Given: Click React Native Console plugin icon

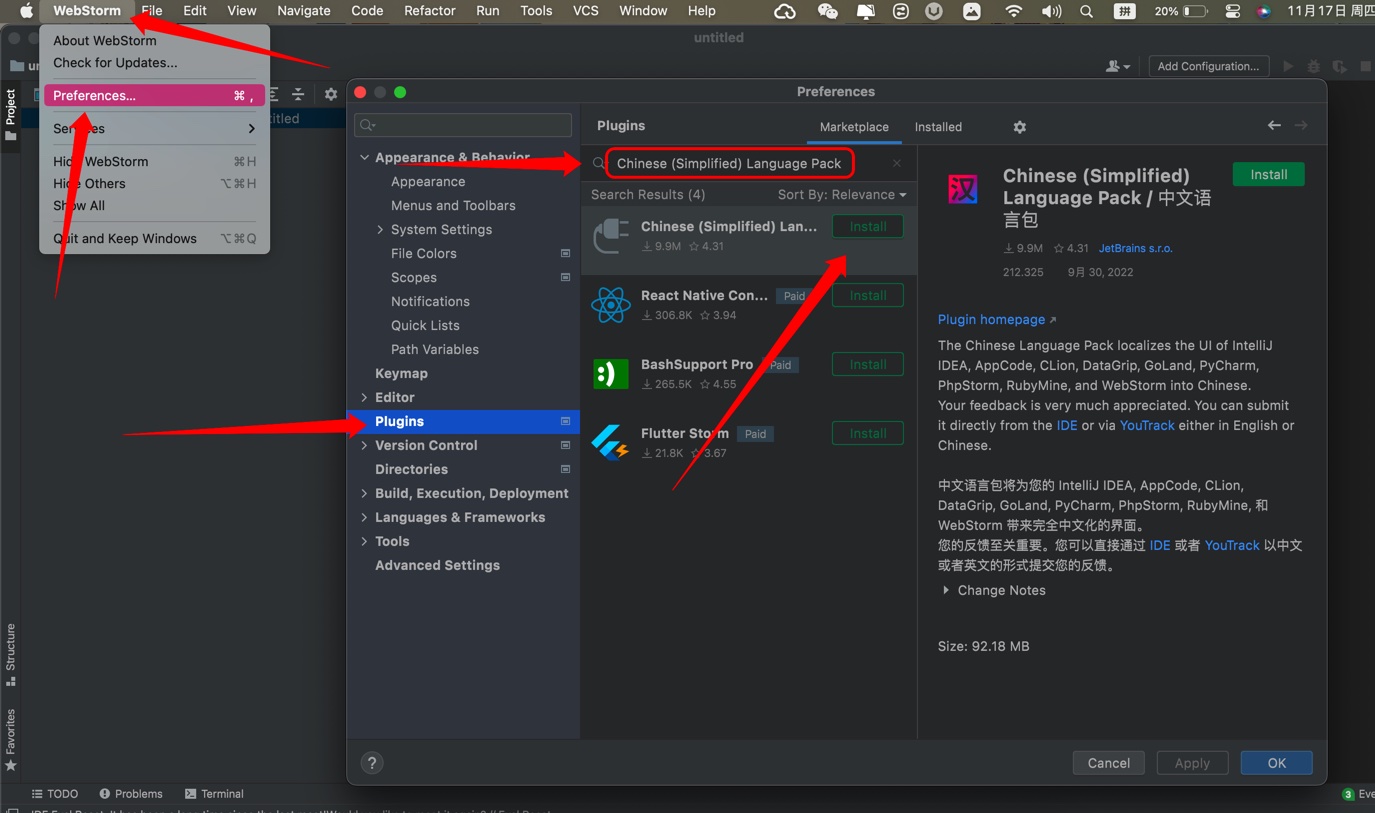Looking at the screenshot, I should coord(610,305).
